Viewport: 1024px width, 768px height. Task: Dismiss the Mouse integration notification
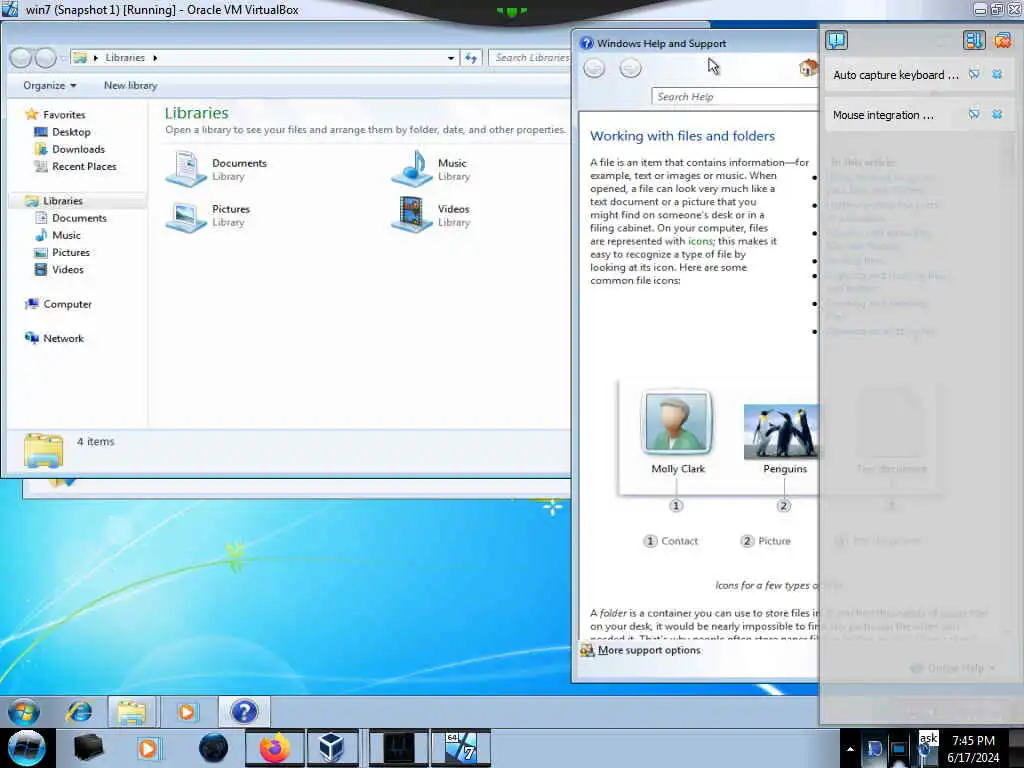pos(997,114)
